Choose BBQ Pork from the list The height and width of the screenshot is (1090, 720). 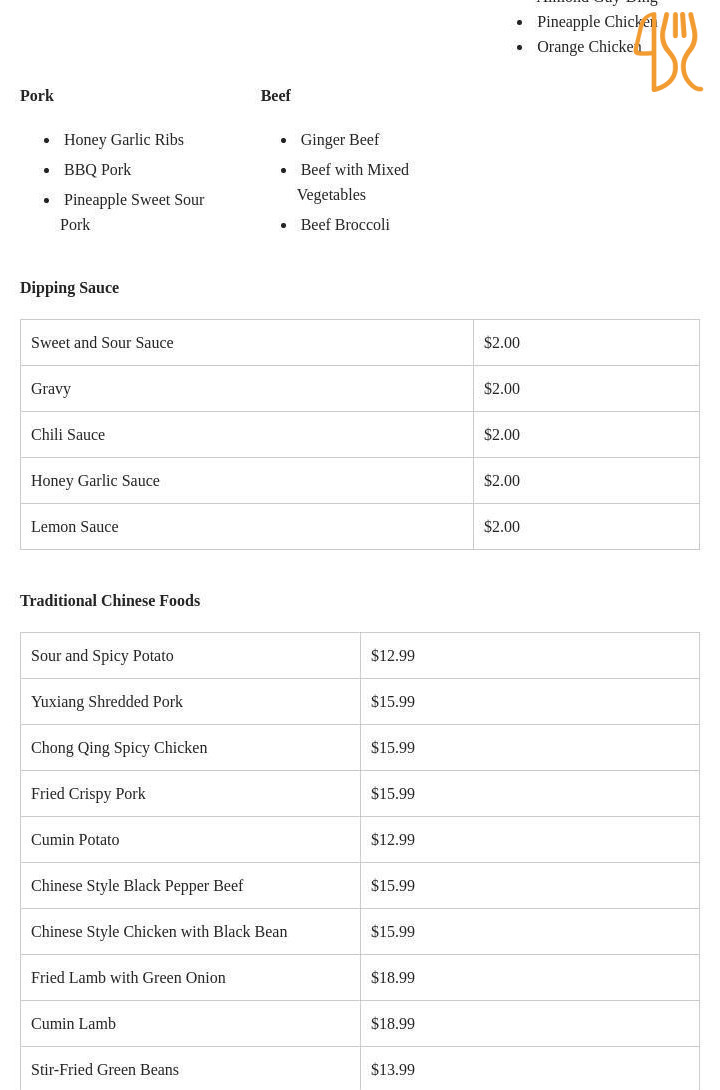coord(97,170)
